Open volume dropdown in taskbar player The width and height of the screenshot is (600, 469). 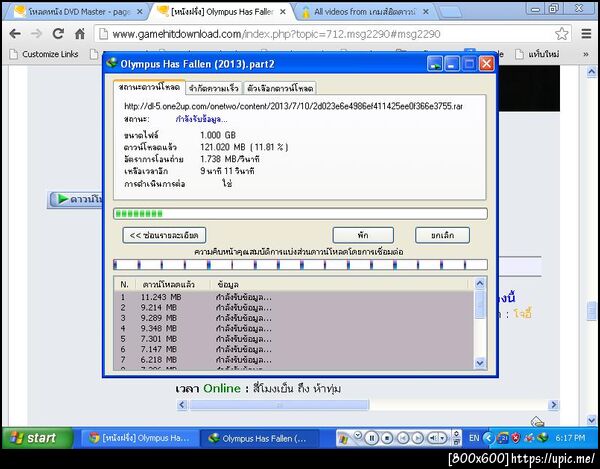click(x=443, y=438)
